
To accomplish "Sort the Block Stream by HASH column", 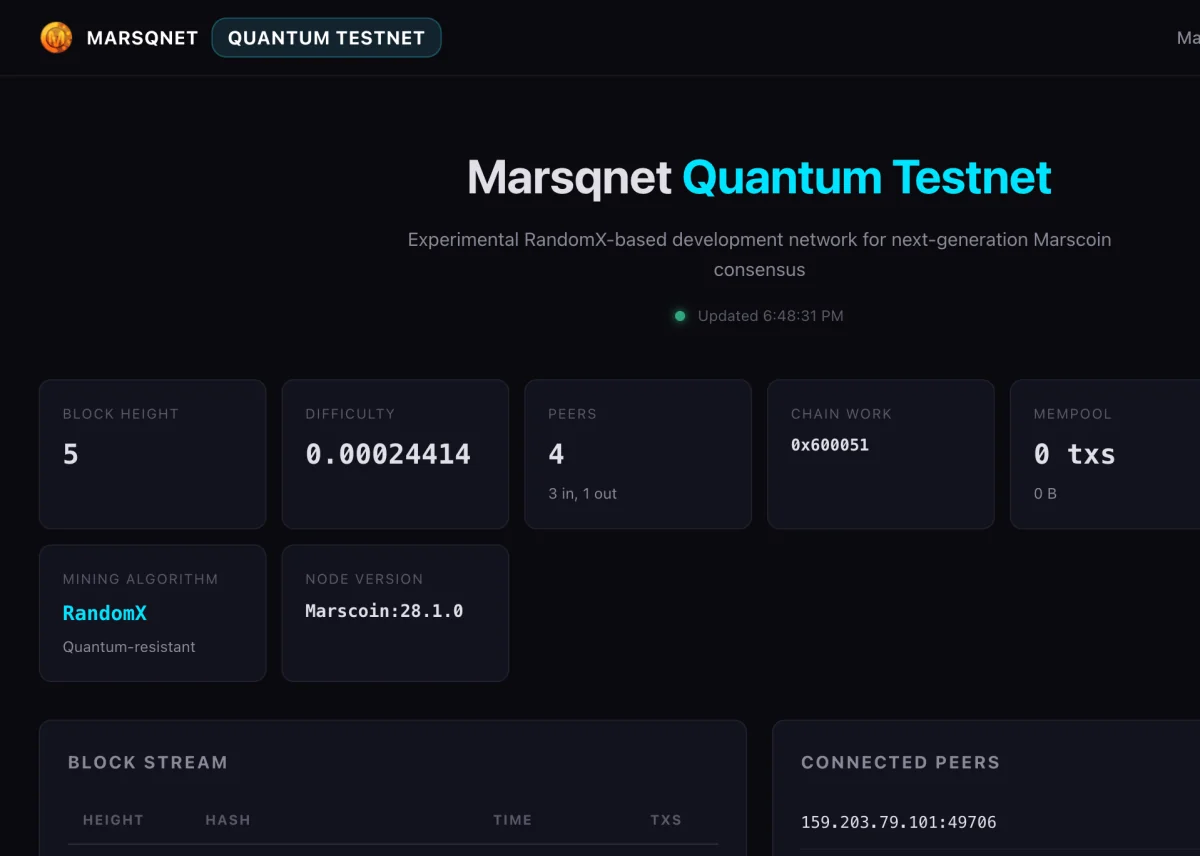I will click(x=227, y=819).
